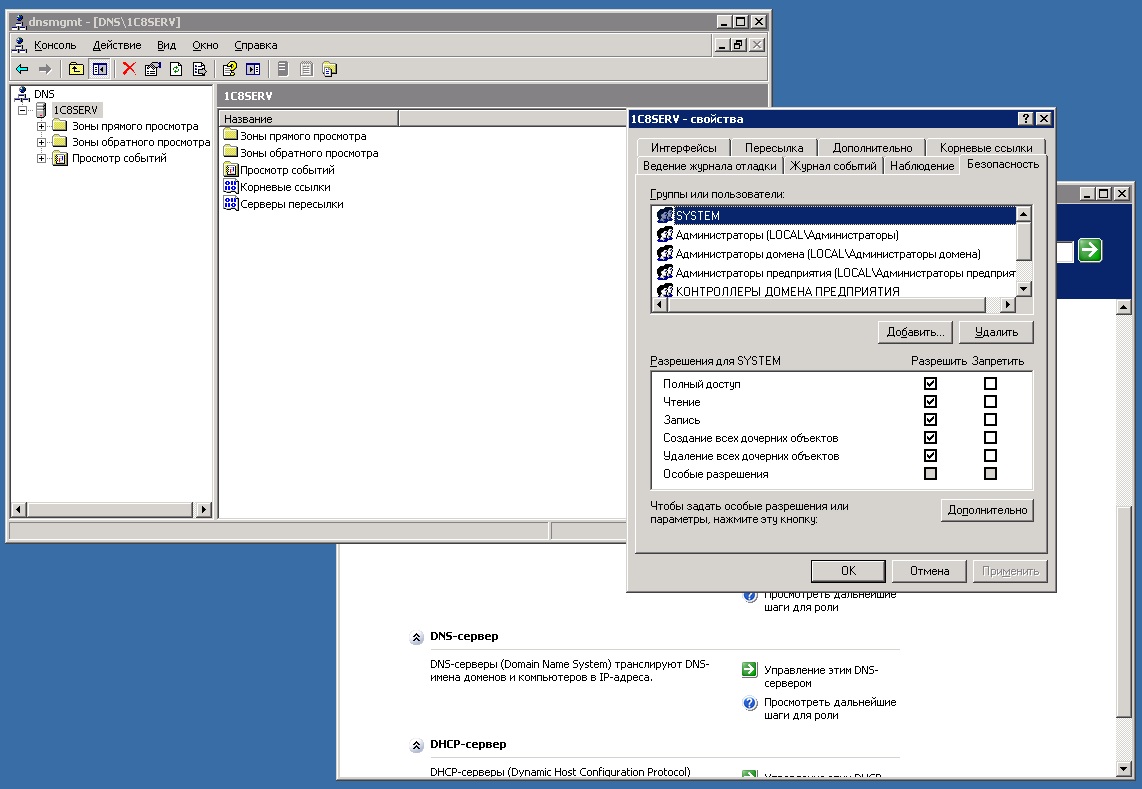Click the Up one level folder icon
The image size is (1142, 789).
[x=76, y=69]
